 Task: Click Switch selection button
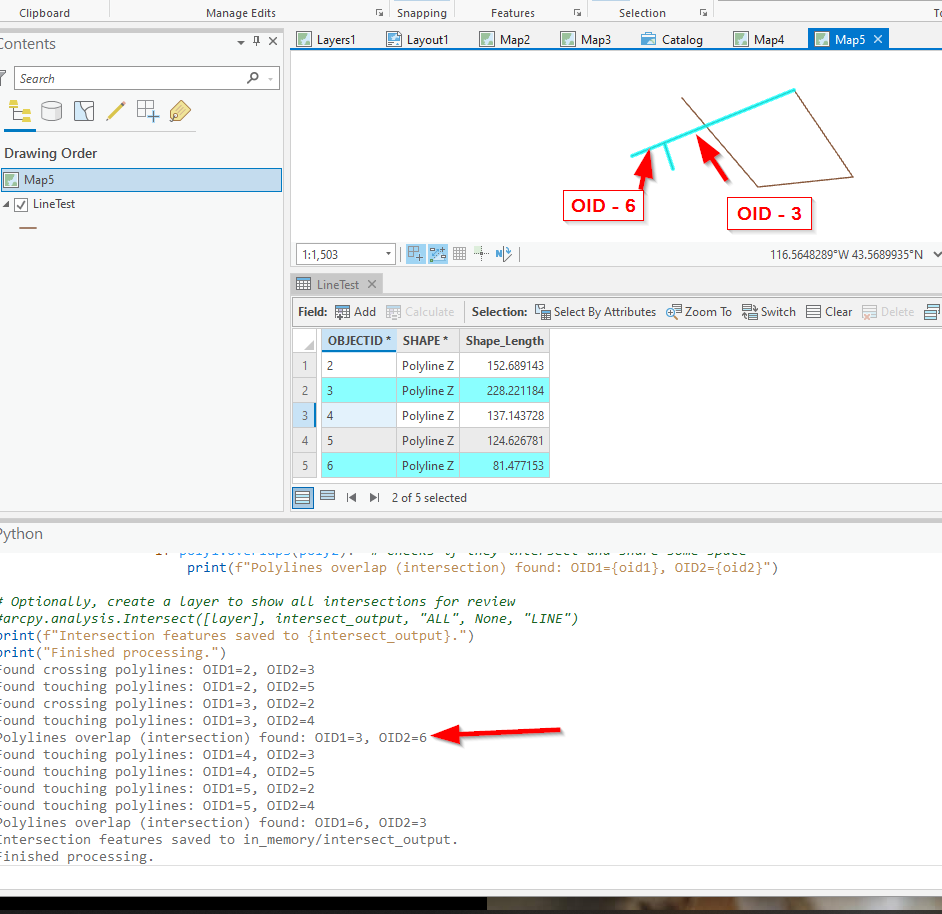point(768,312)
